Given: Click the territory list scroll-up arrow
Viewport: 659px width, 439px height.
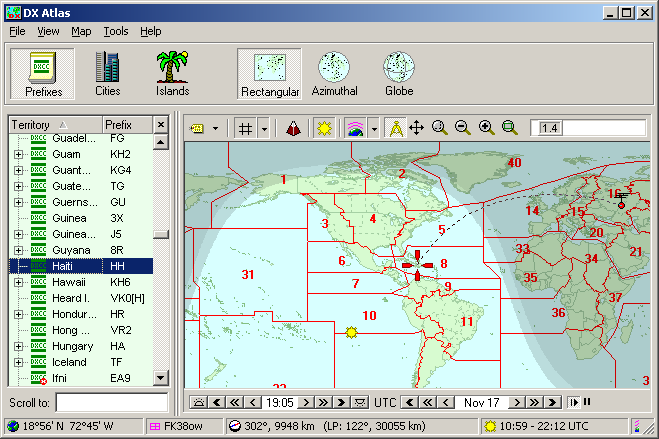Looking at the screenshot, I should coord(161,142).
